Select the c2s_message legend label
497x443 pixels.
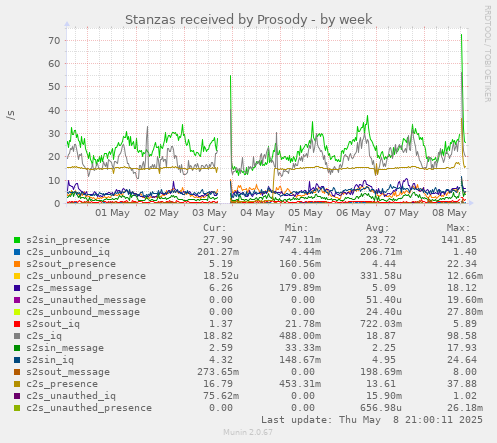coord(59,288)
